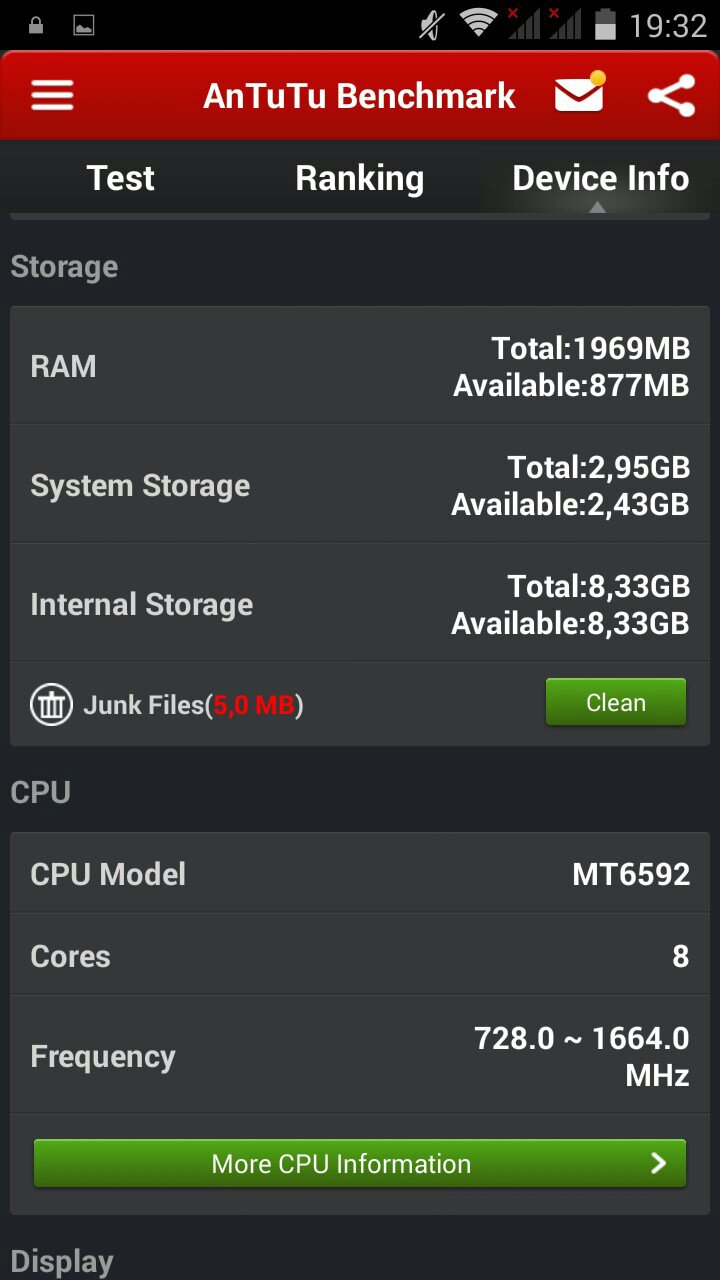720x1280 pixels.
Task: Switch to the Test tab
Action: [x=120, y=178]
